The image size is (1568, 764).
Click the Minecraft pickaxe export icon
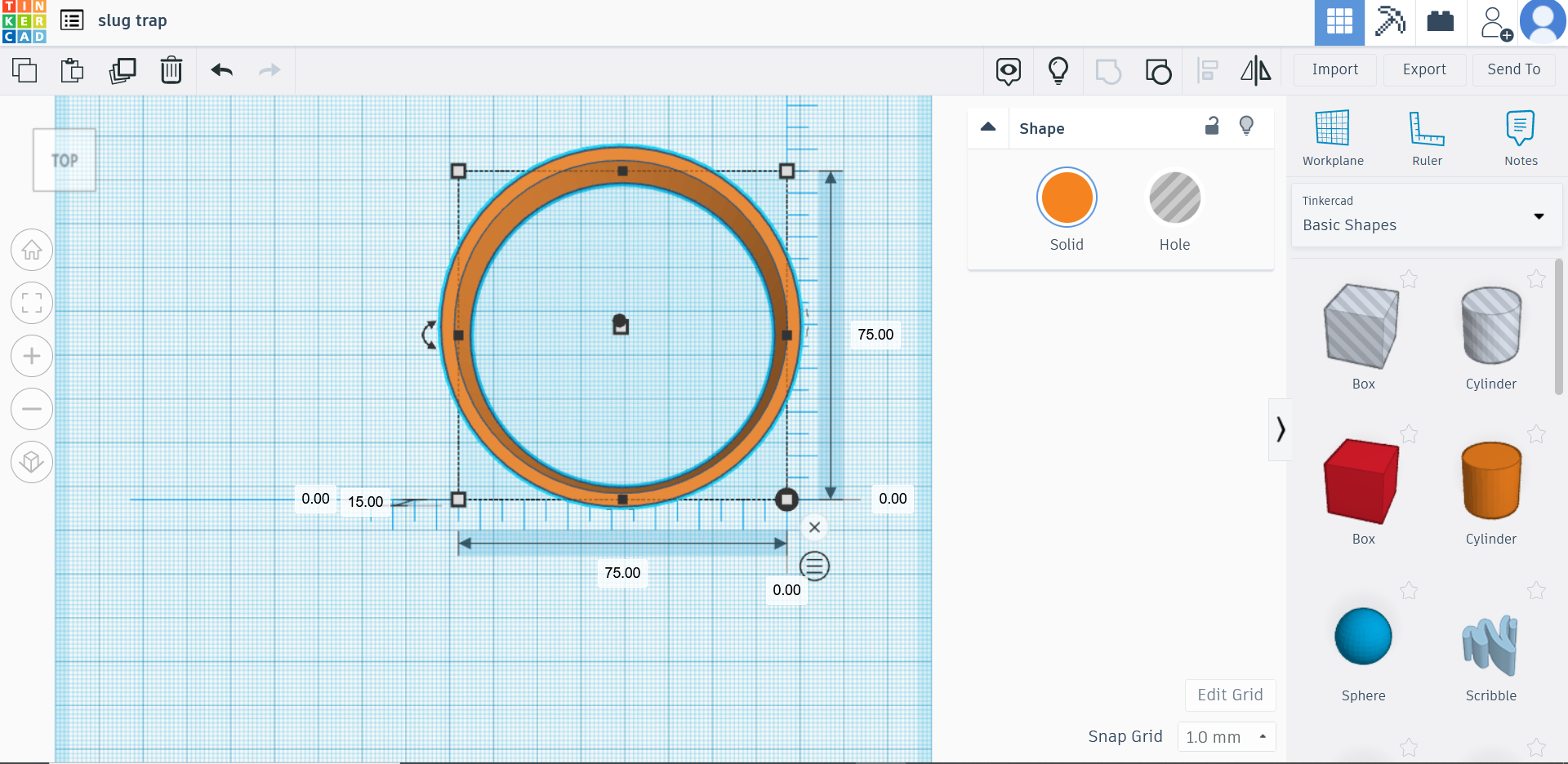[1389, 22]
